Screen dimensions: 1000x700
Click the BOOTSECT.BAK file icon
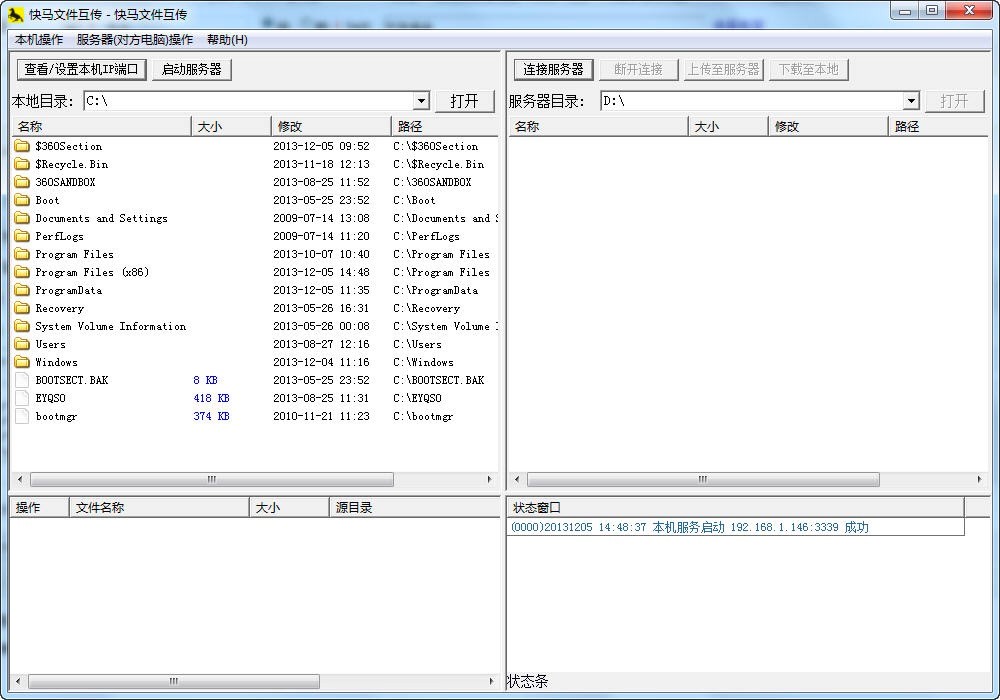(x=22, y=380)
